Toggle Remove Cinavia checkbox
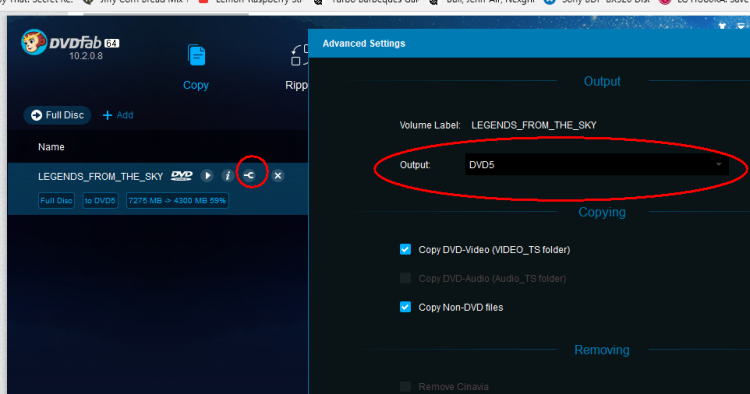This screenshot has width=750, height=394. coord(405,386)
